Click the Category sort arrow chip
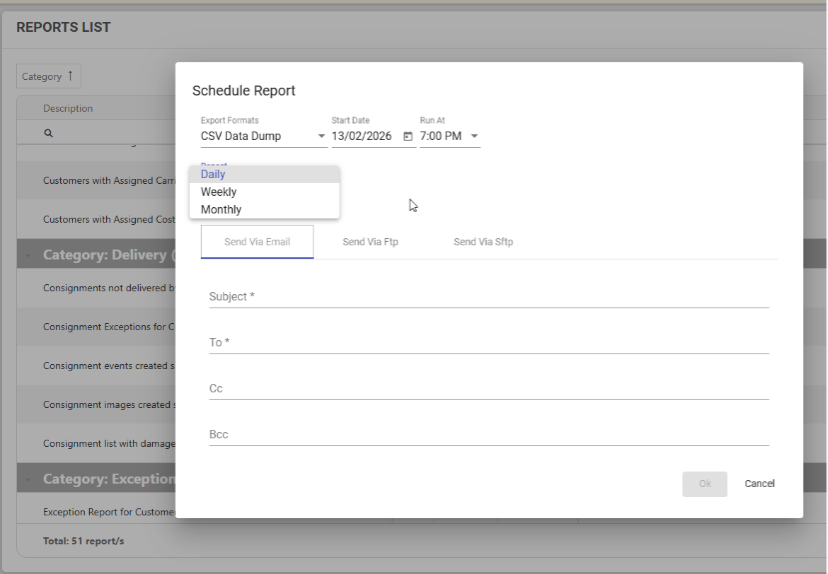 (49, 76)
